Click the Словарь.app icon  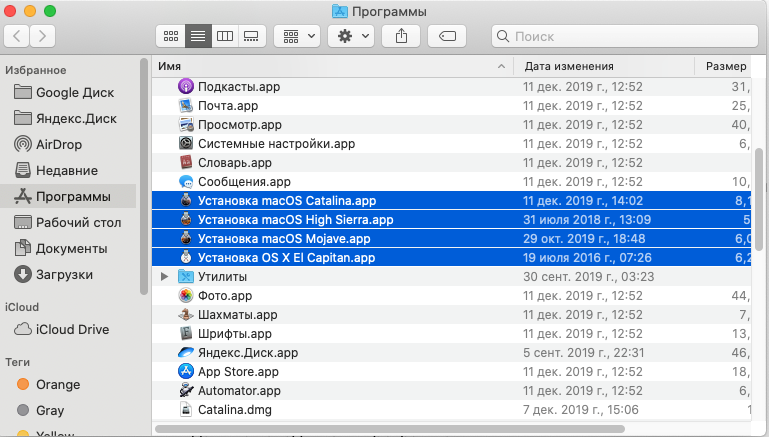[186, 162]
